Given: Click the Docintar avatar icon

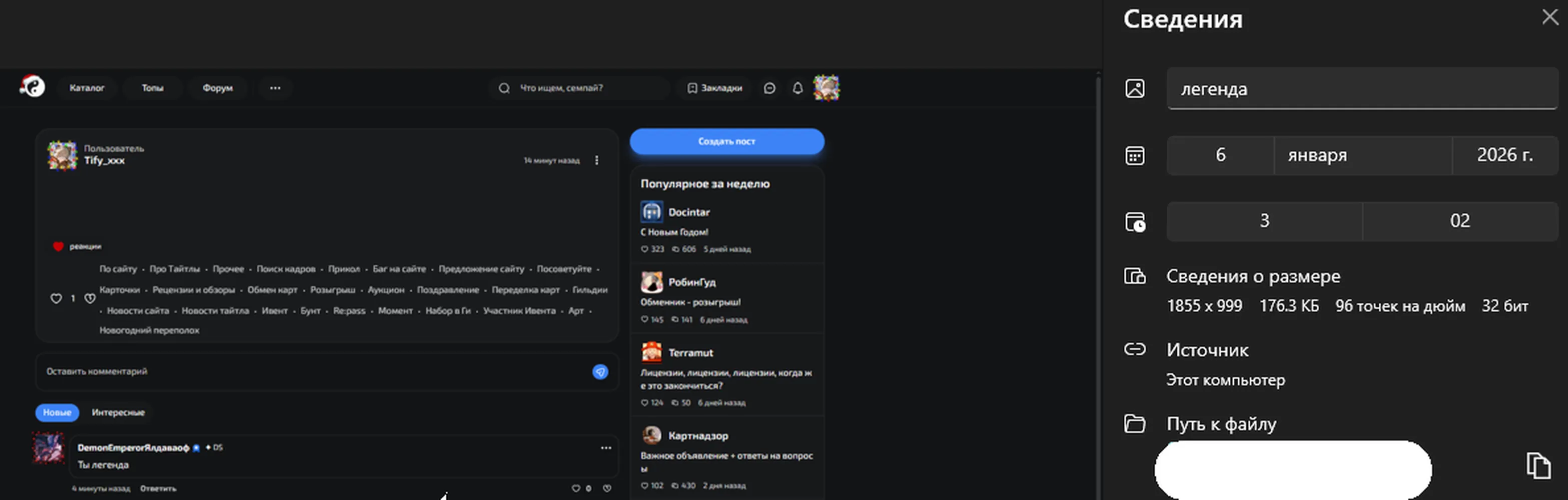Looking at the screenshot, I should tap(651, 211).
